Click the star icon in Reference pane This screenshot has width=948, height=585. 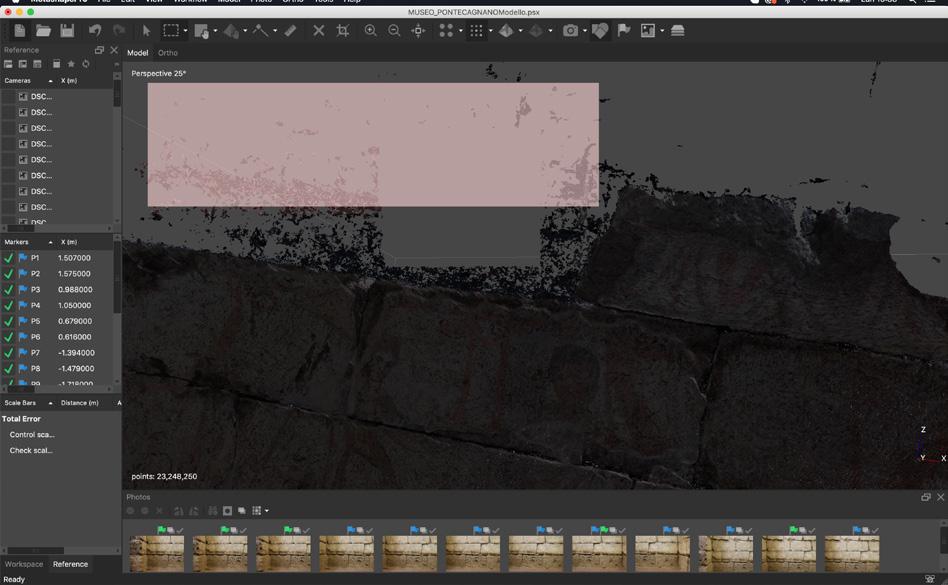(x=71, y=64)
